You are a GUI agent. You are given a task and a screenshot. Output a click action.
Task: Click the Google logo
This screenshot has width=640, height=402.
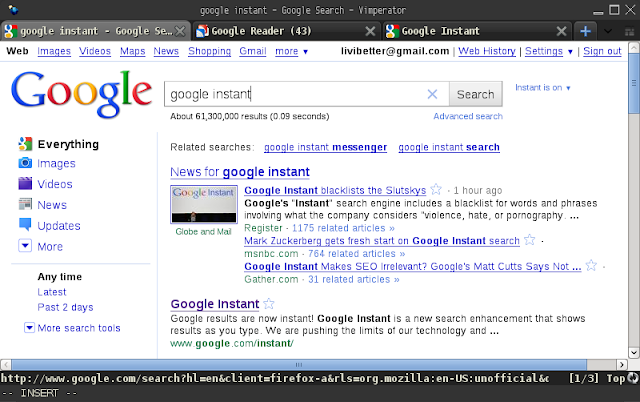(x=82, y=93)
